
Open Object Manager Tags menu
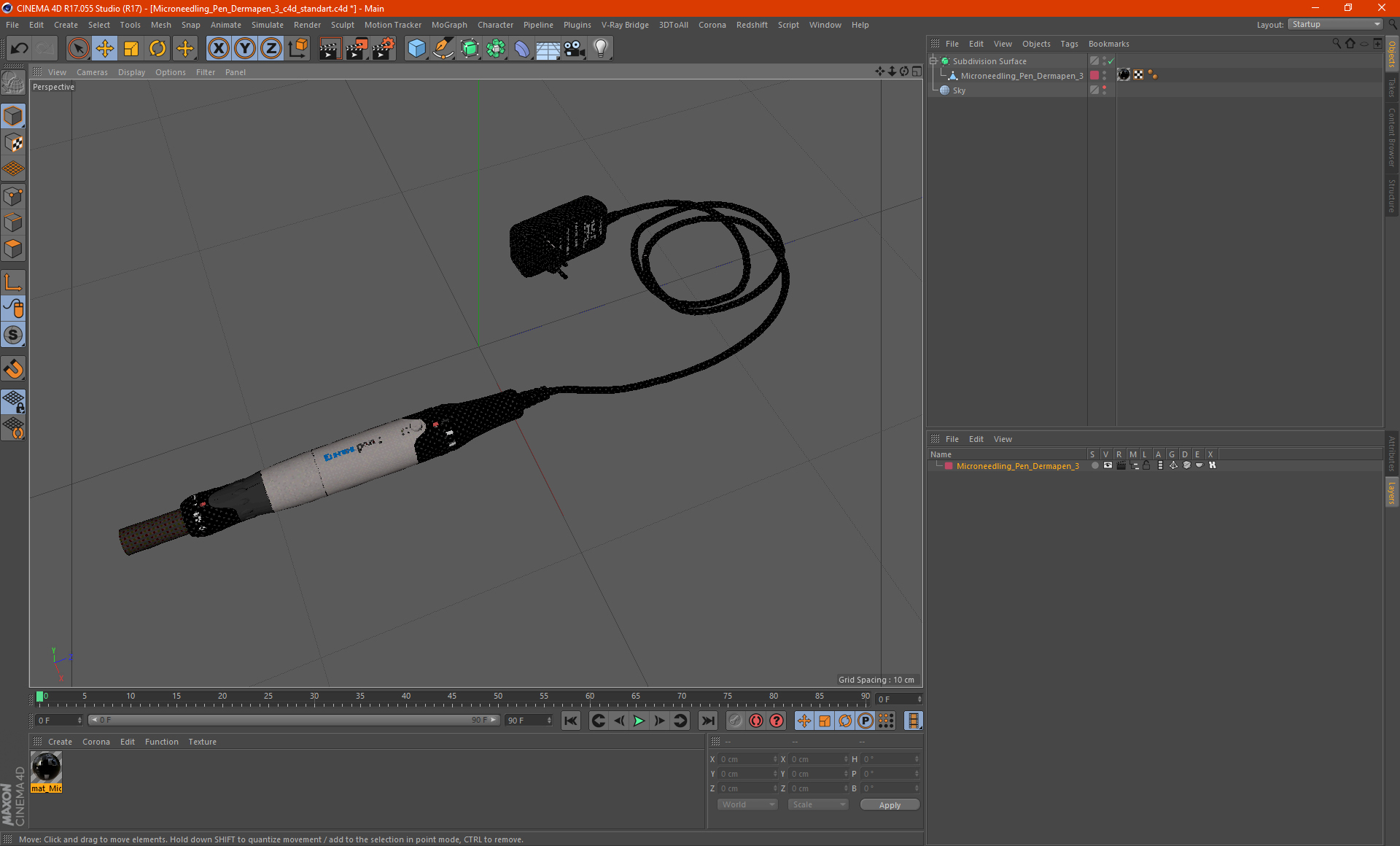(1069, 44)
